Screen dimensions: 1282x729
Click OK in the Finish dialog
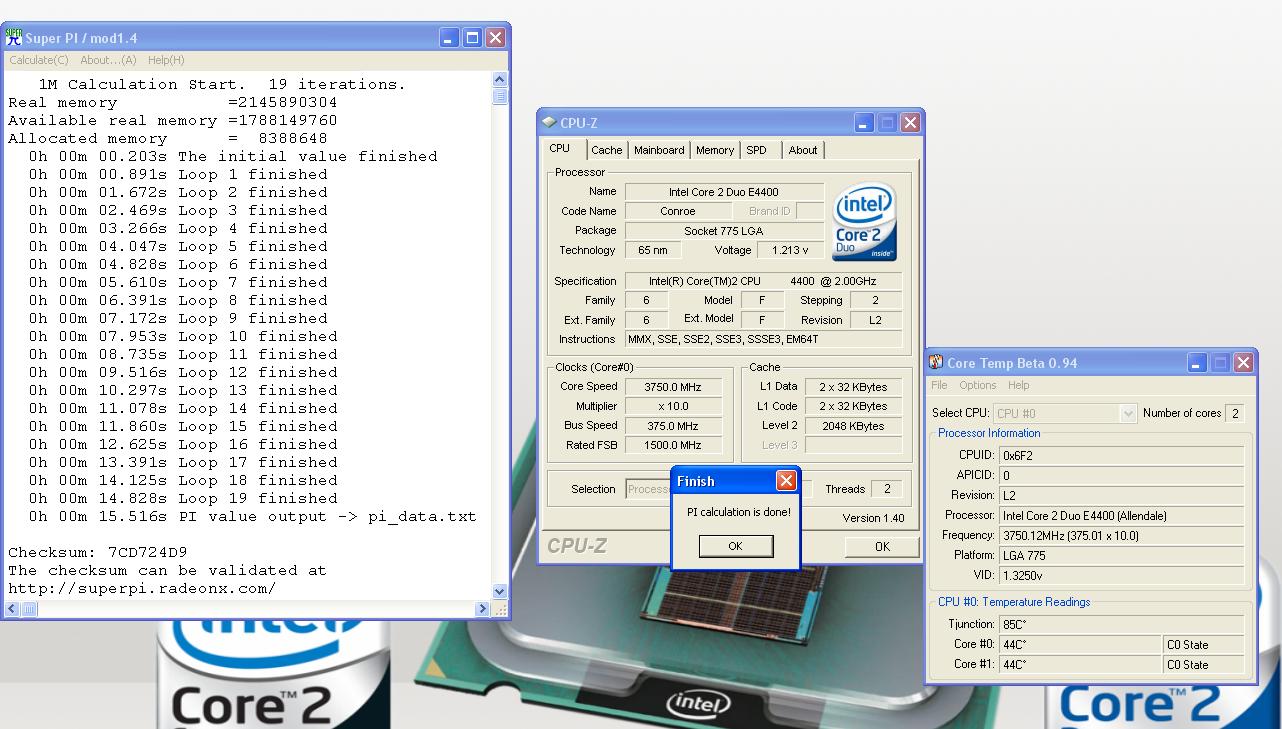[x=735, y=546]
